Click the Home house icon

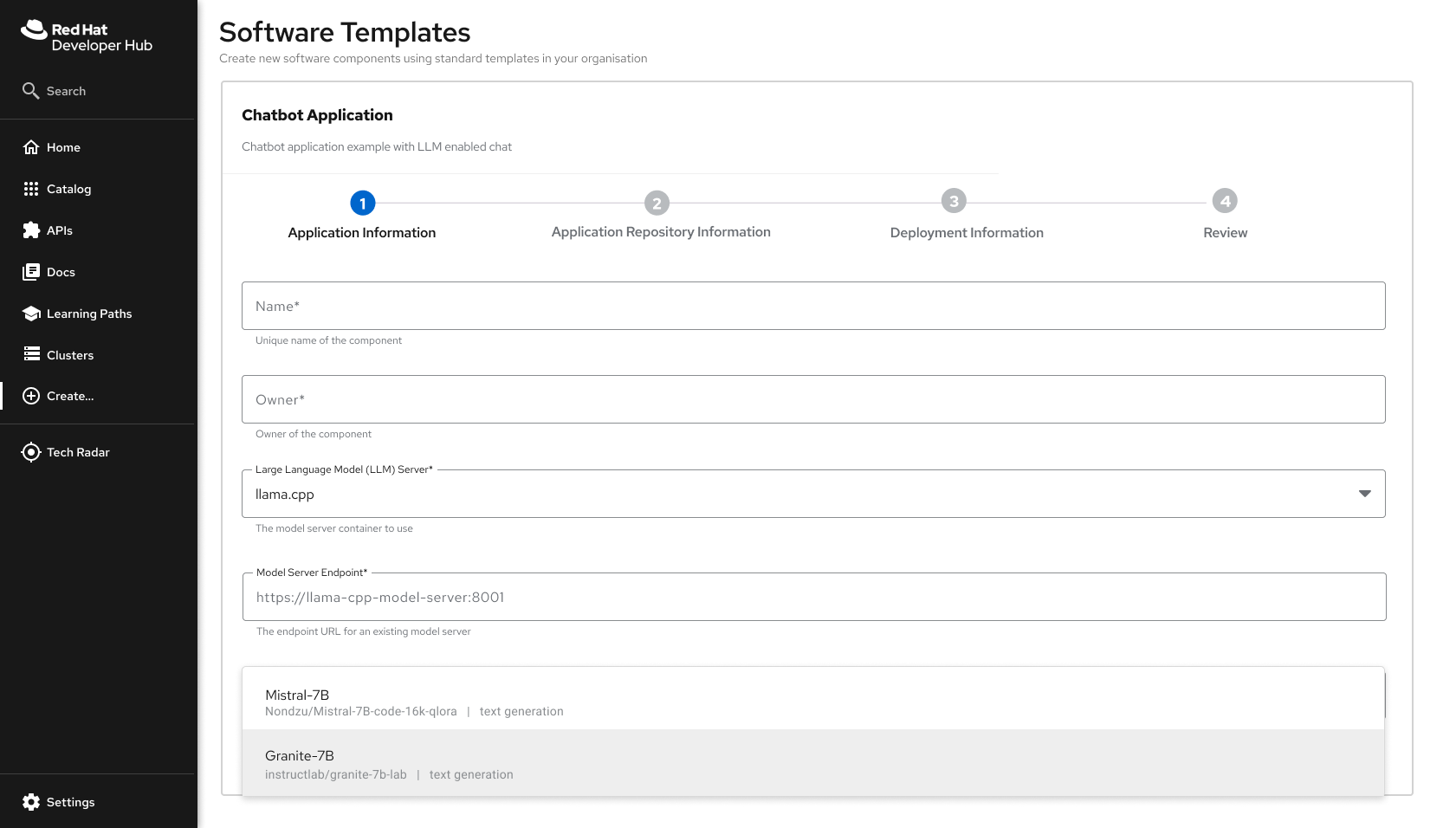tap(31, 147)
